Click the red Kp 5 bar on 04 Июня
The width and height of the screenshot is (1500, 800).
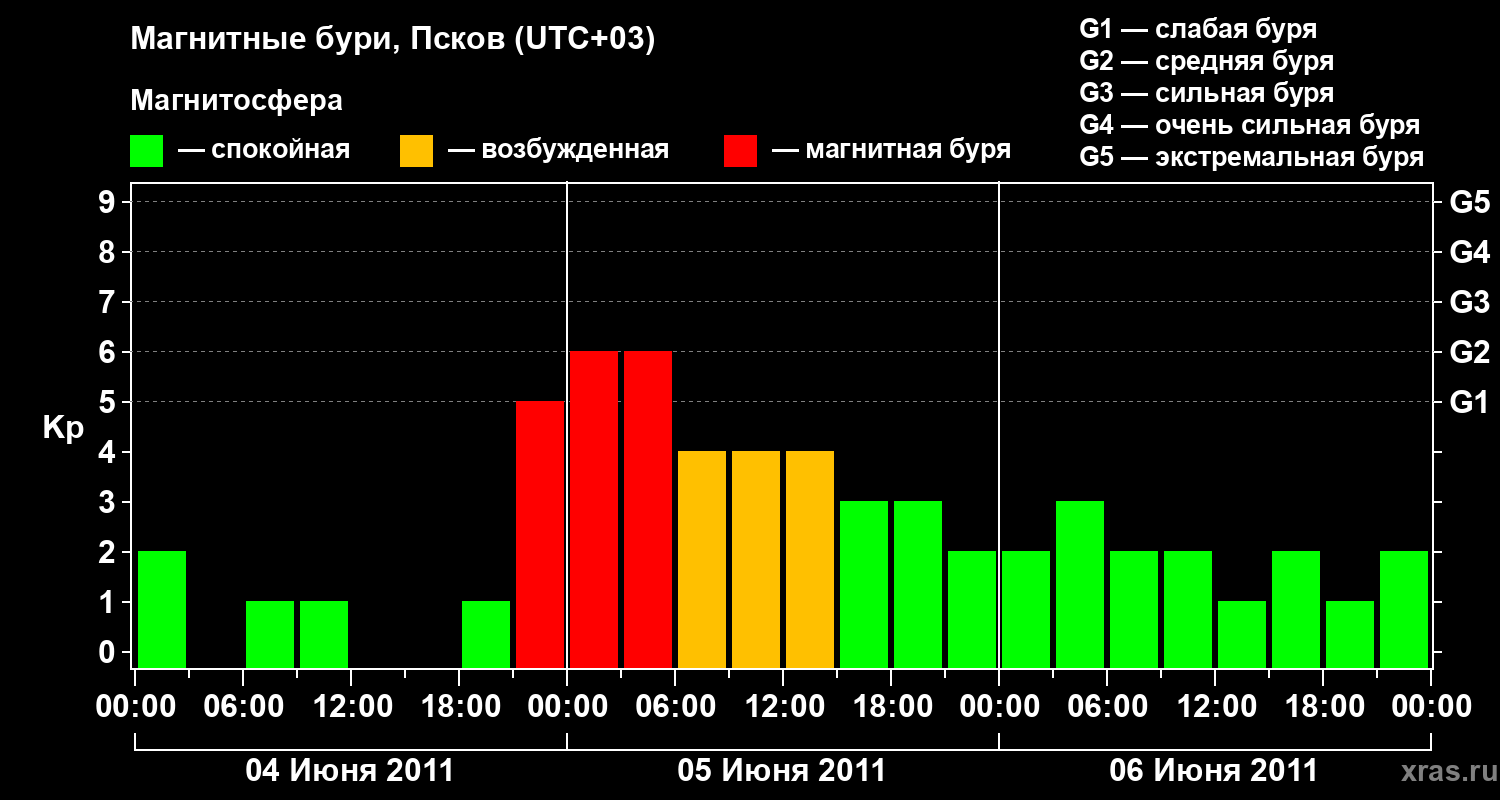(x=540, y=535)
